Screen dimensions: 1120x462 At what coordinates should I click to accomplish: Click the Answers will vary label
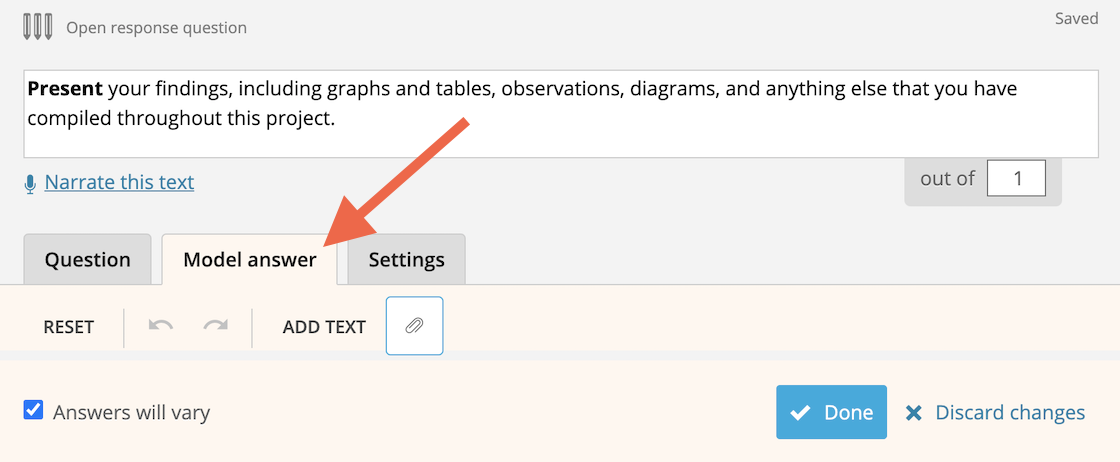[131, 413]
